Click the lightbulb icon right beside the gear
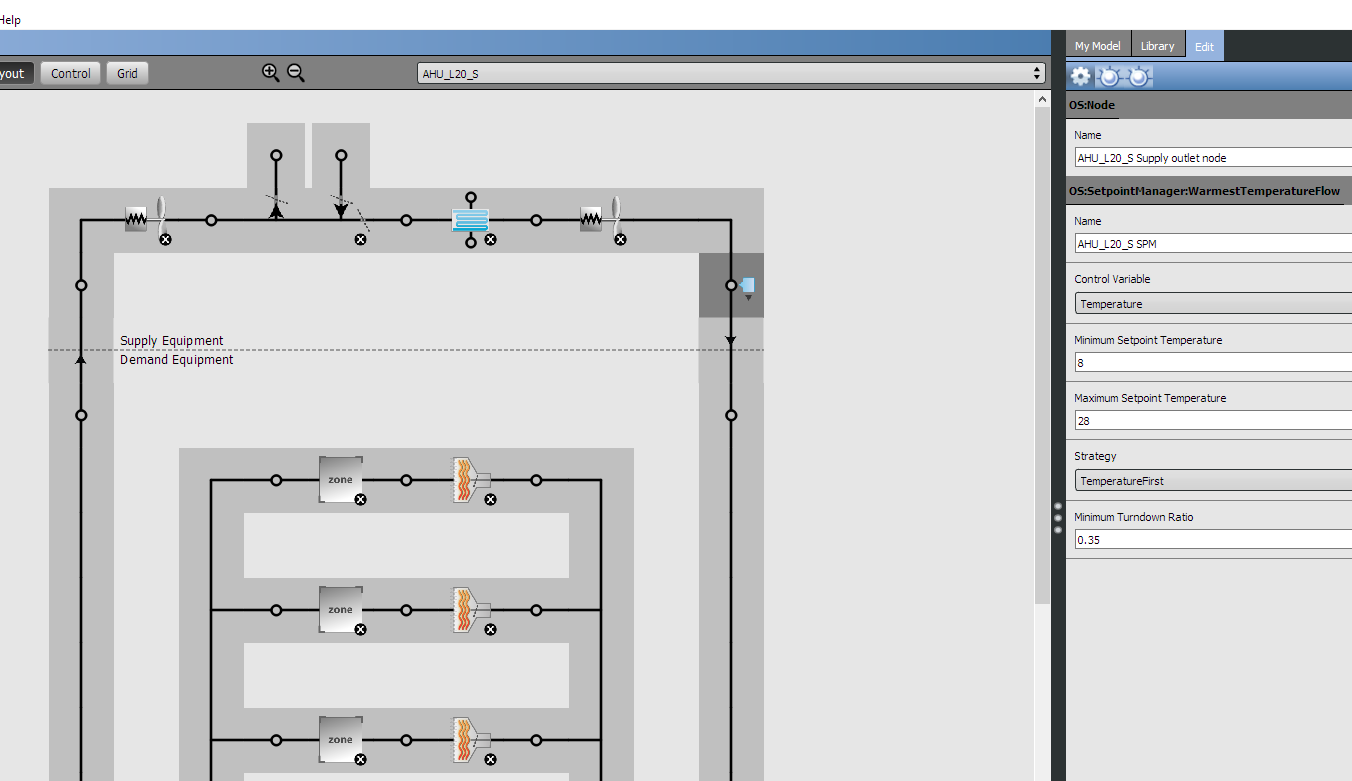 click(1109, 76)
